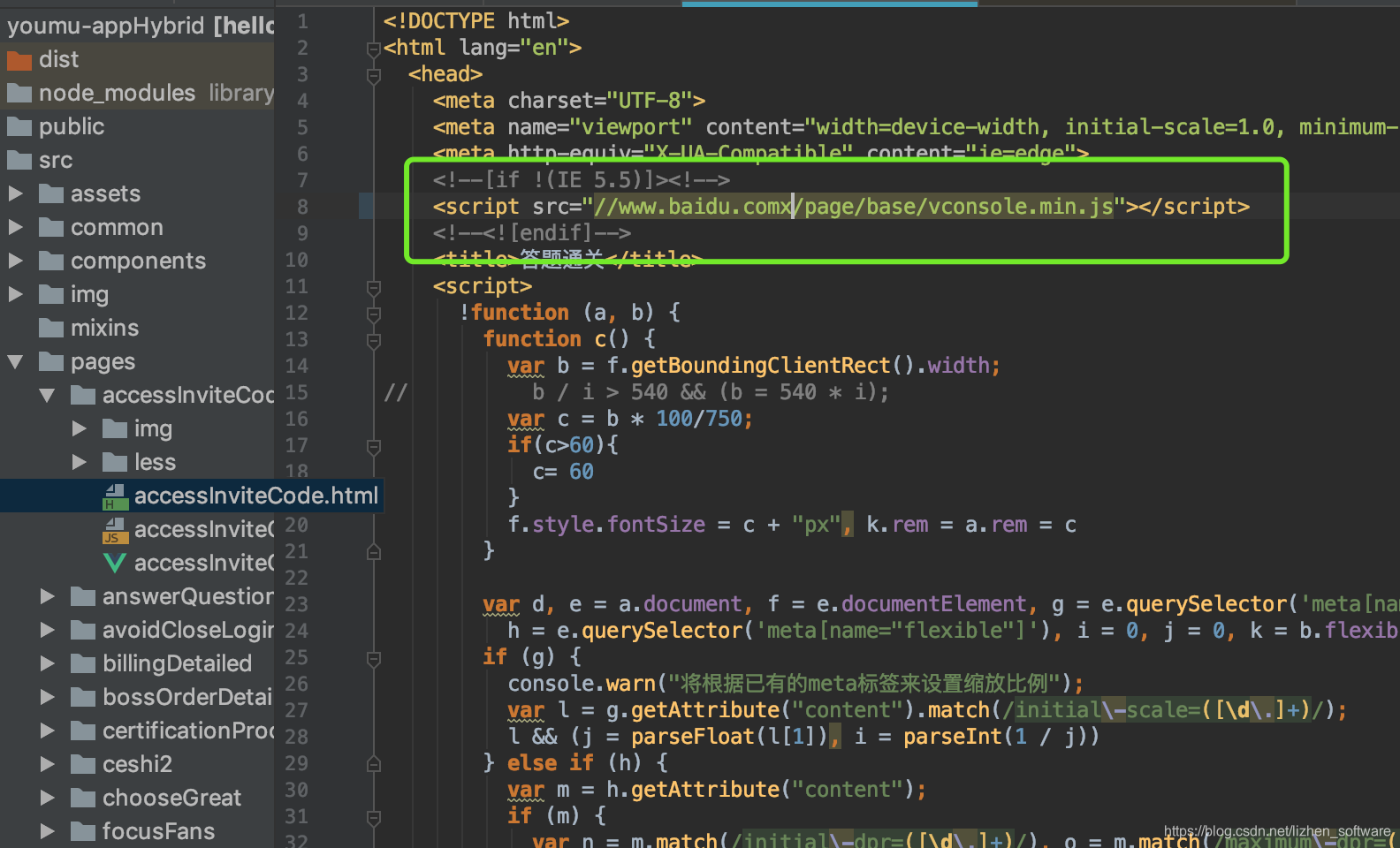The image size is (1400, 848).
Task: Click the HTML file icon of accessInviteCode.html
Action: [x=115, y=496]
